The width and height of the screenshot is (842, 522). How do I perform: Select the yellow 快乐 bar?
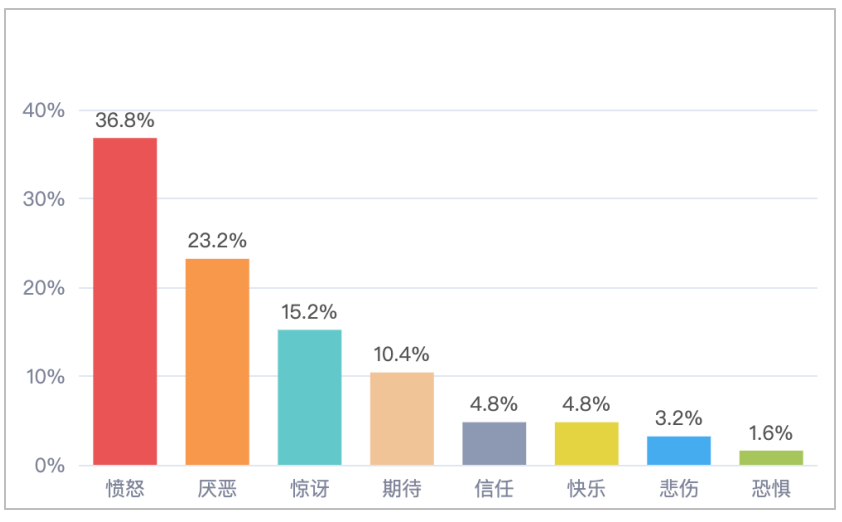(x=586, y=443)
